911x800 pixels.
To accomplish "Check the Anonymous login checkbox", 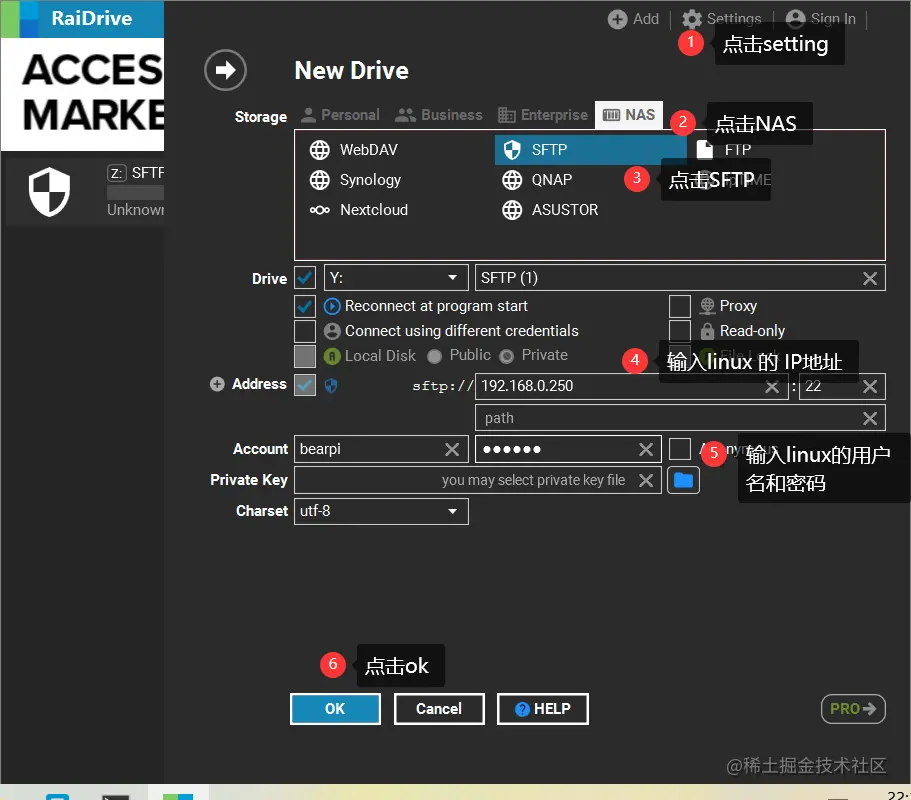I will pos(680,449).
